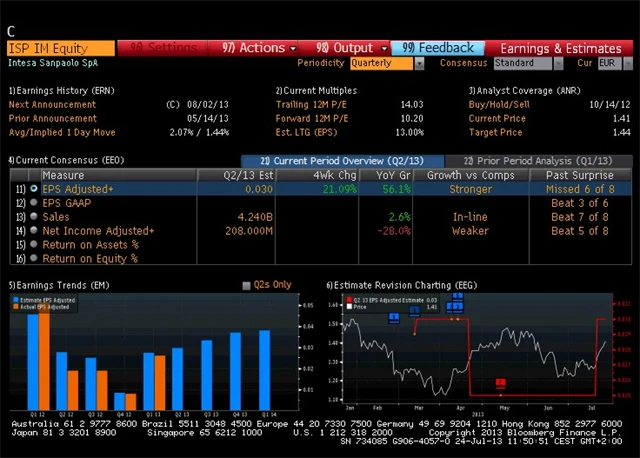
Task: Choose the Return on Equity % radio button
Action: 34,259
